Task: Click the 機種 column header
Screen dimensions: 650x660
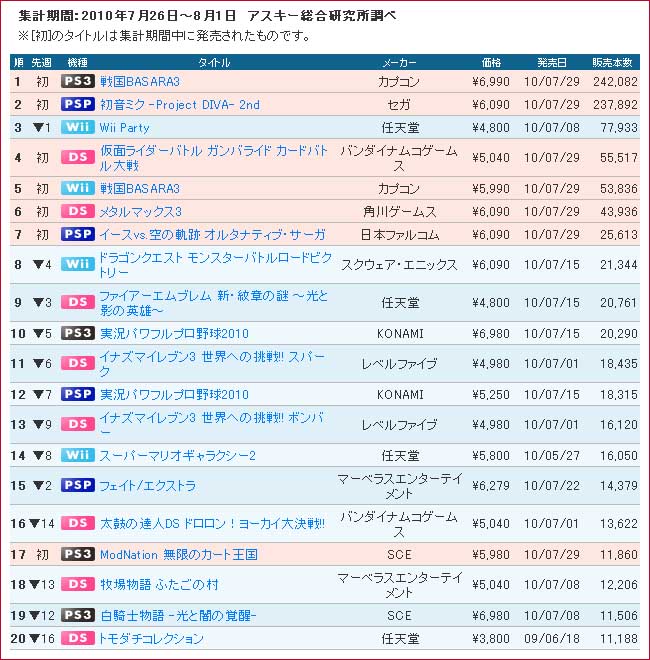Action: click(x=77, y=63)
